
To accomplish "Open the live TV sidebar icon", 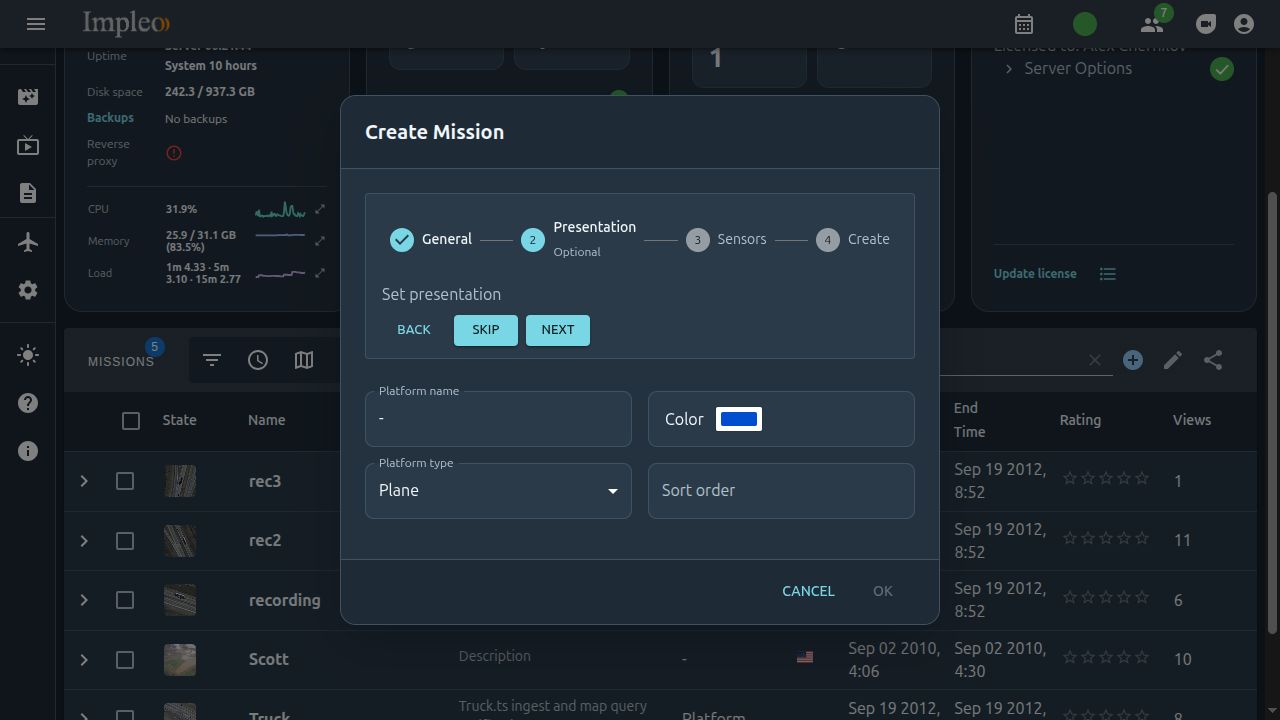I will tap(28, 146).
